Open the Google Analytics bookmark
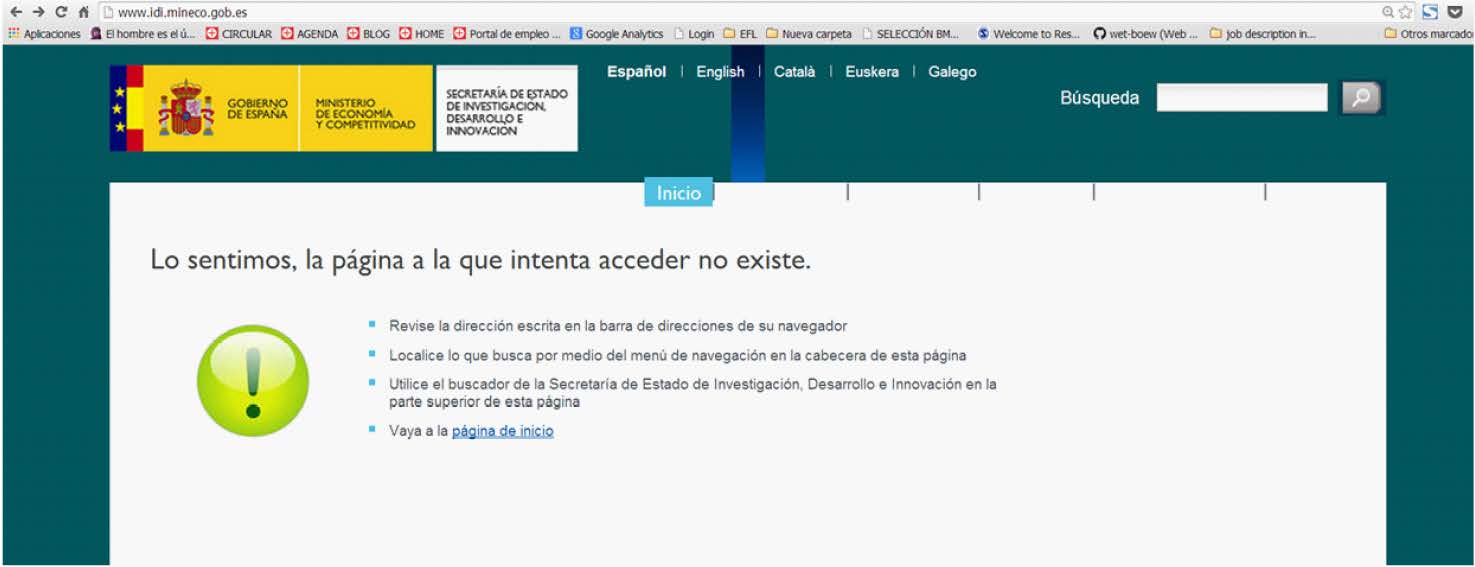Screen dimensions: 1475x567 (x=616, y=34)
